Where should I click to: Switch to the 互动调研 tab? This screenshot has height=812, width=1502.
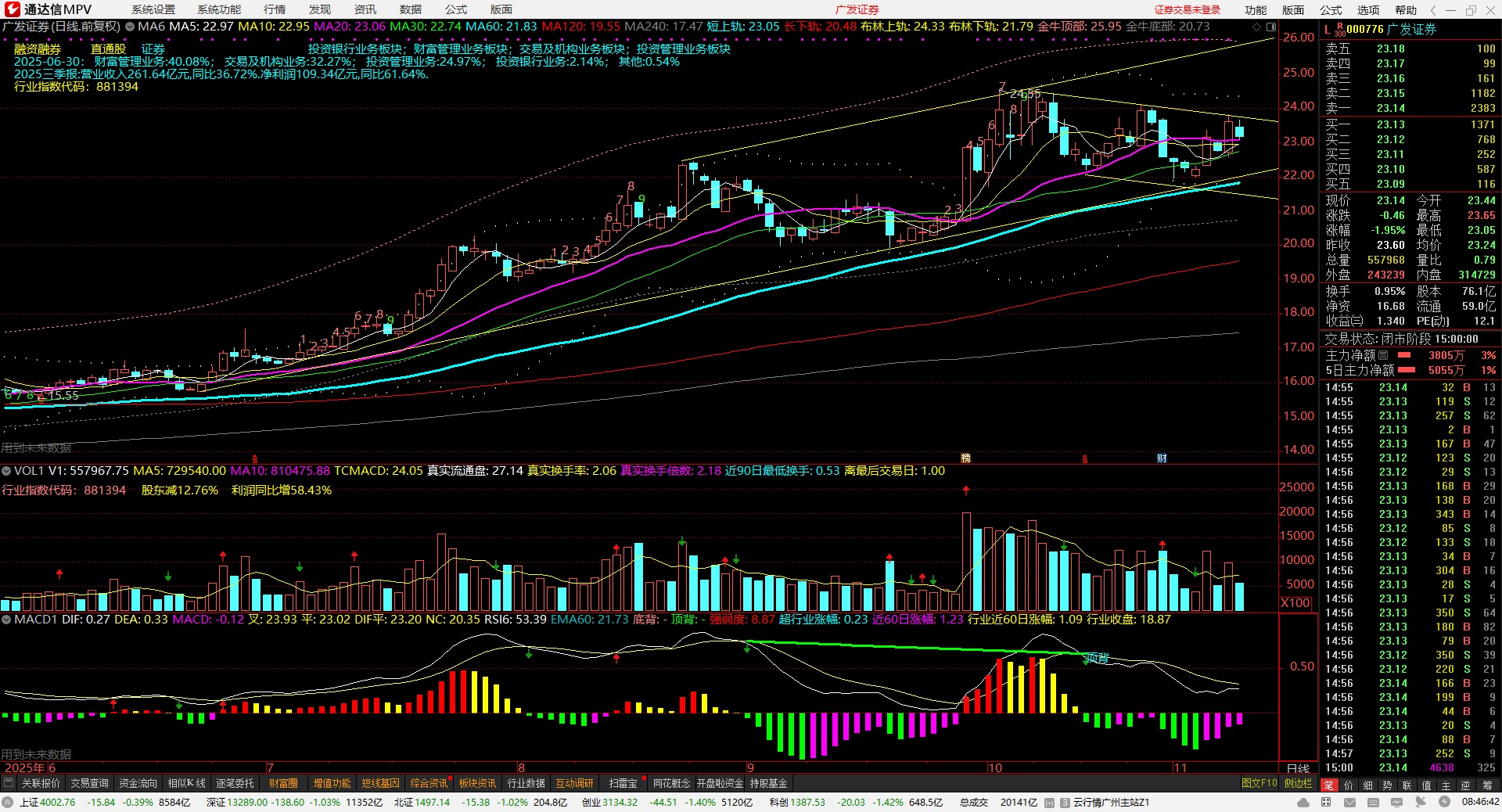tap(574, 783)
